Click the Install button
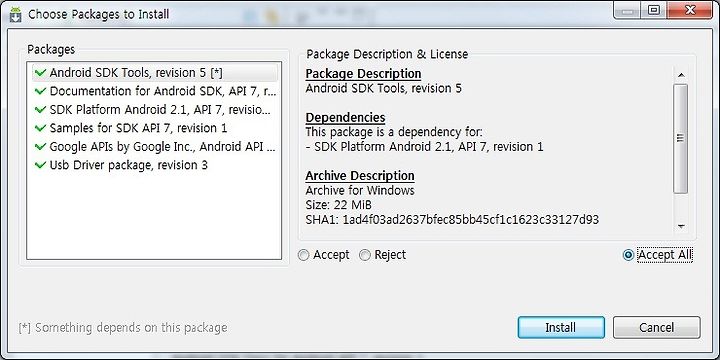Screen dimensions: 720x360 [x=561, y=327]
